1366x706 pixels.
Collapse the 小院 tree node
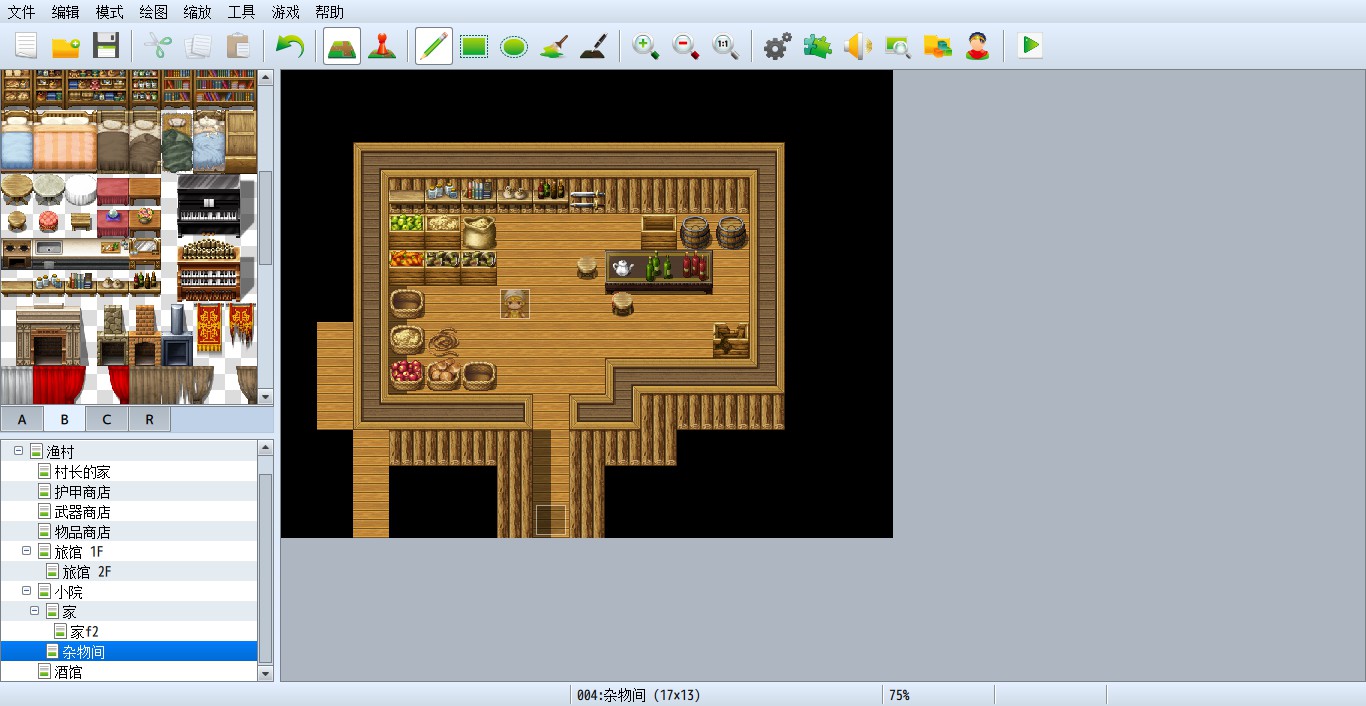point(26,592)
